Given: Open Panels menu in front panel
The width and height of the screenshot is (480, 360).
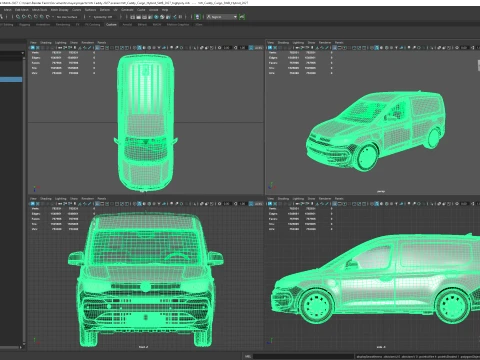Looking at the screenshot, I should tap(102, 199).
